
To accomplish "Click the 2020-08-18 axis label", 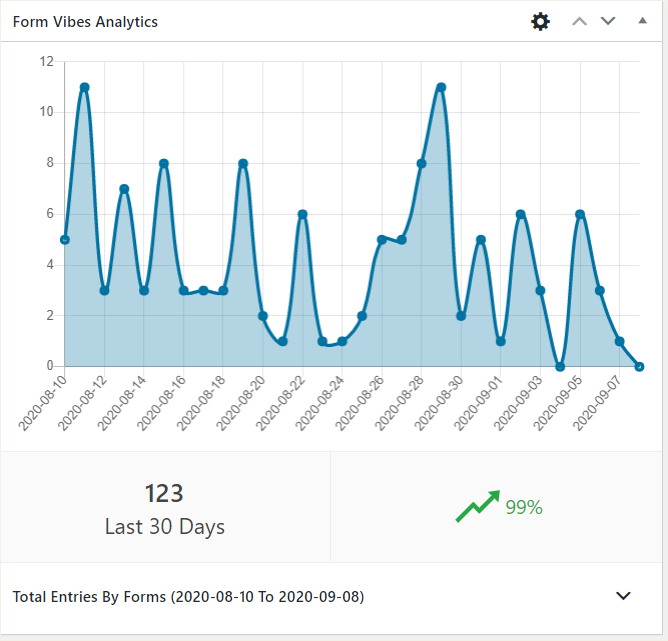I will pyautogui.click(x=202, y=403).
